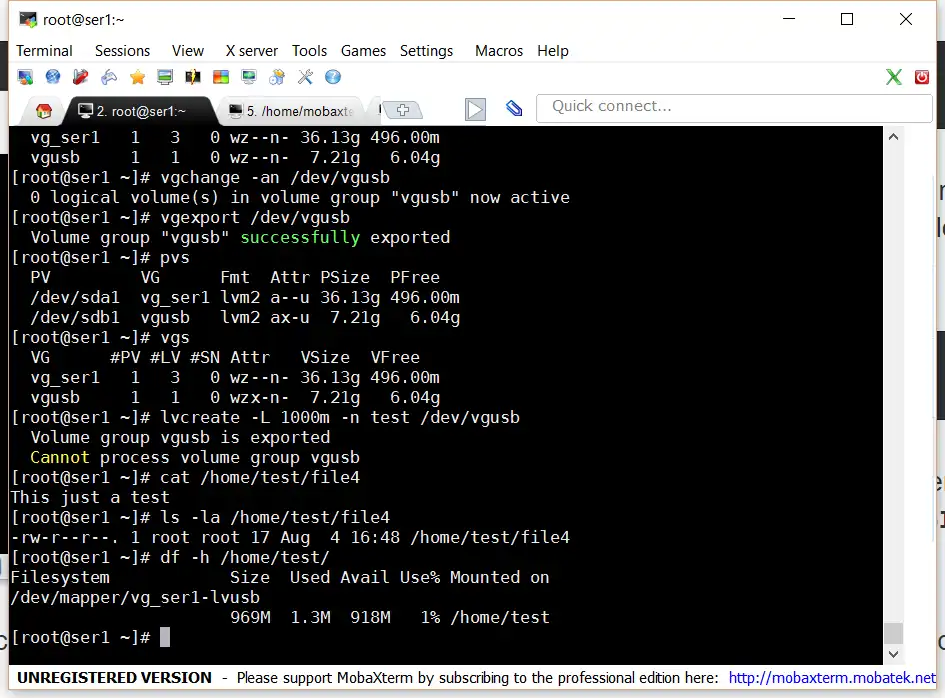Open Settings wrench and screwdriver icon
Image resolution: width=945 pixels, height=698 pixels.
click(305, 77)
